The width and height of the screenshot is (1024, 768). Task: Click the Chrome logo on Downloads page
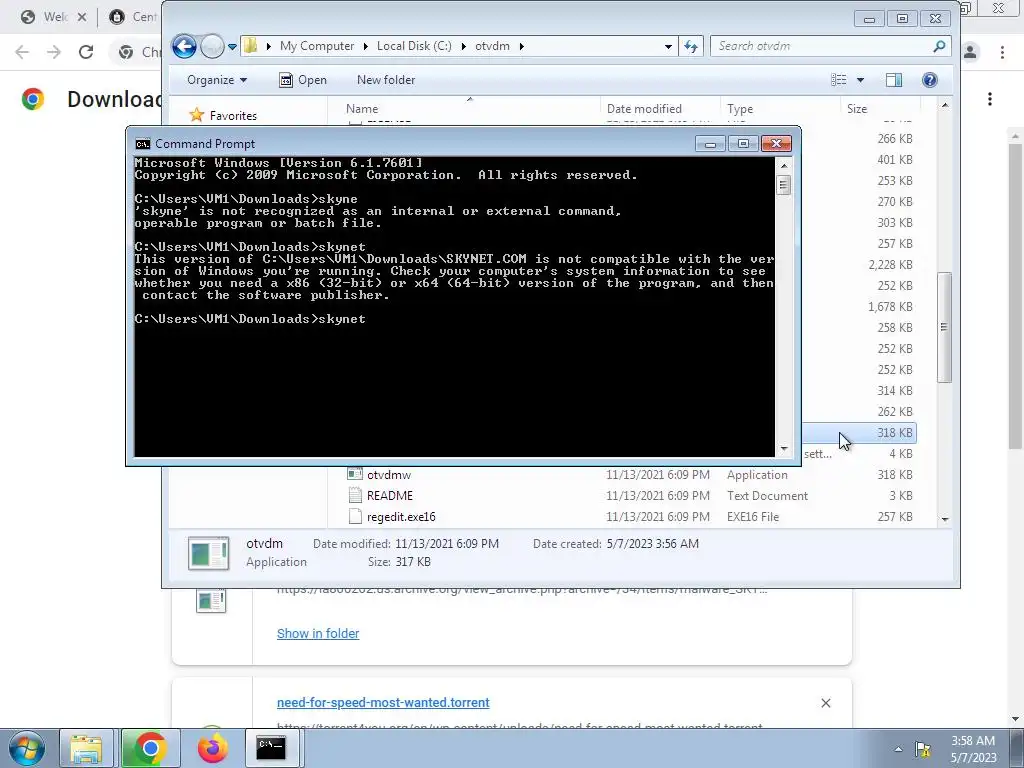click(x=33, y=99)
